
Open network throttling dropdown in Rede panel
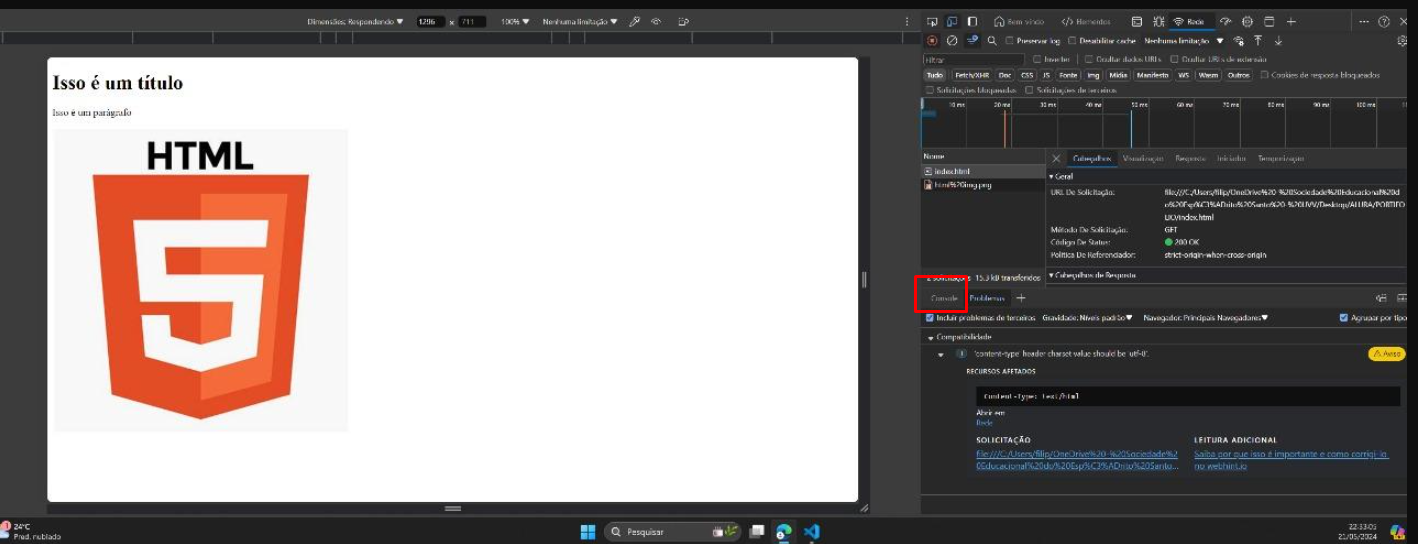[1184, 41]
